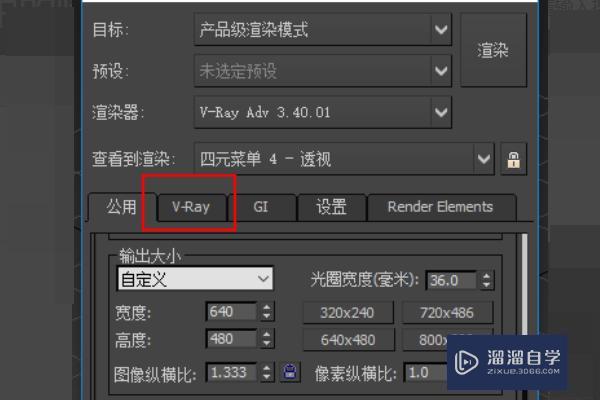Open the GI tab

point(261,207)
